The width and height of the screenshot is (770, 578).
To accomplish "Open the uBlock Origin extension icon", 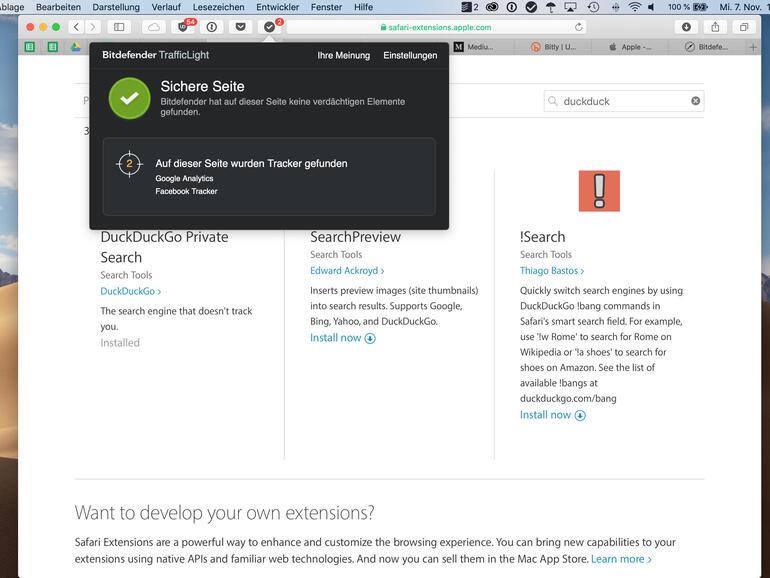I will (183, 27).
